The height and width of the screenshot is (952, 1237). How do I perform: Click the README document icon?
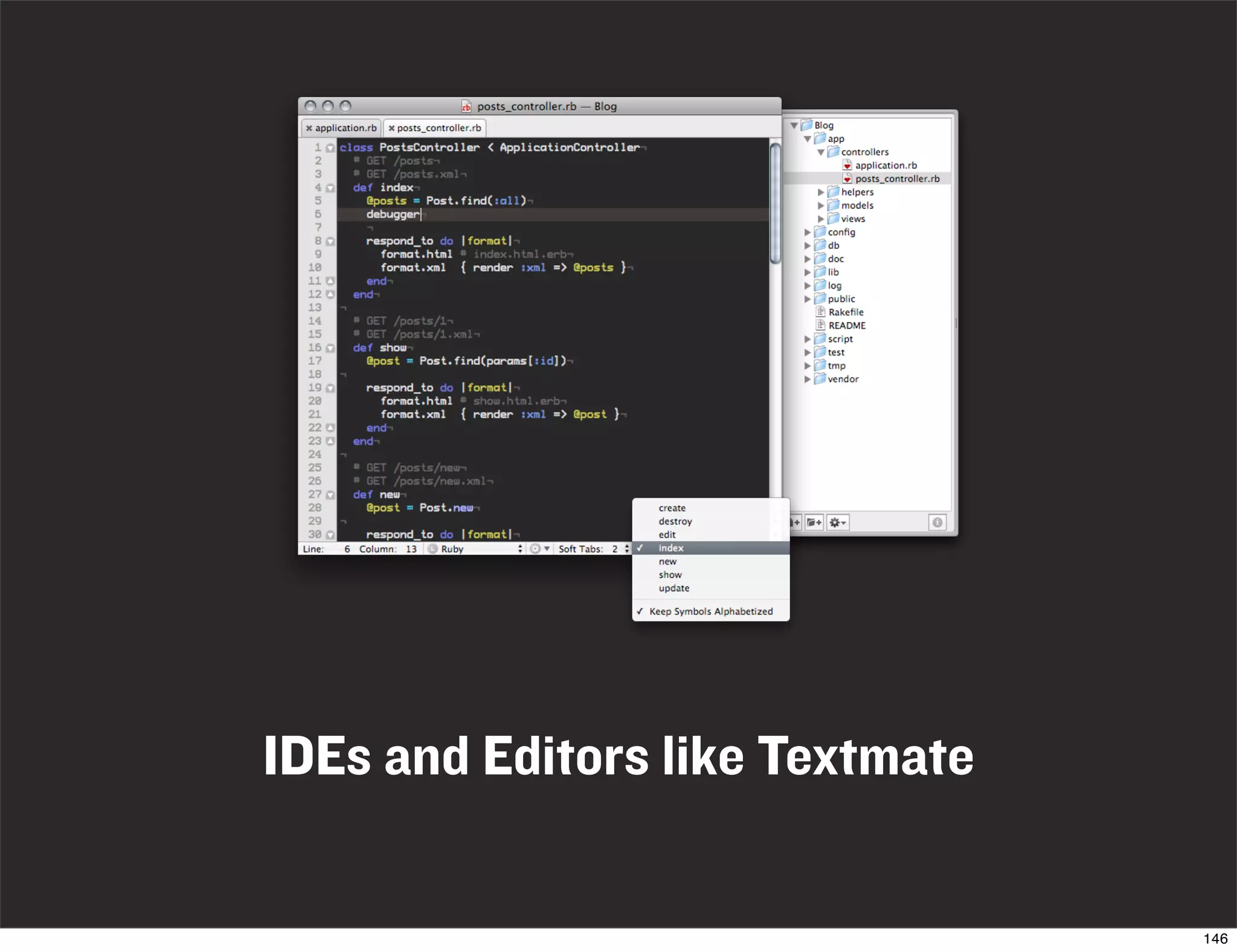[x=820, y=325]
